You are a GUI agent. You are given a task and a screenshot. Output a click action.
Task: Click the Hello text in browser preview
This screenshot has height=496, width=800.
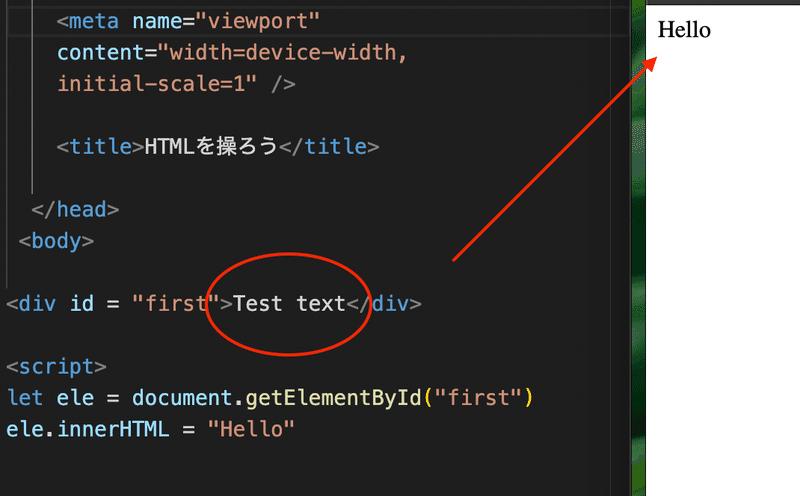click(x=684, y=30)
